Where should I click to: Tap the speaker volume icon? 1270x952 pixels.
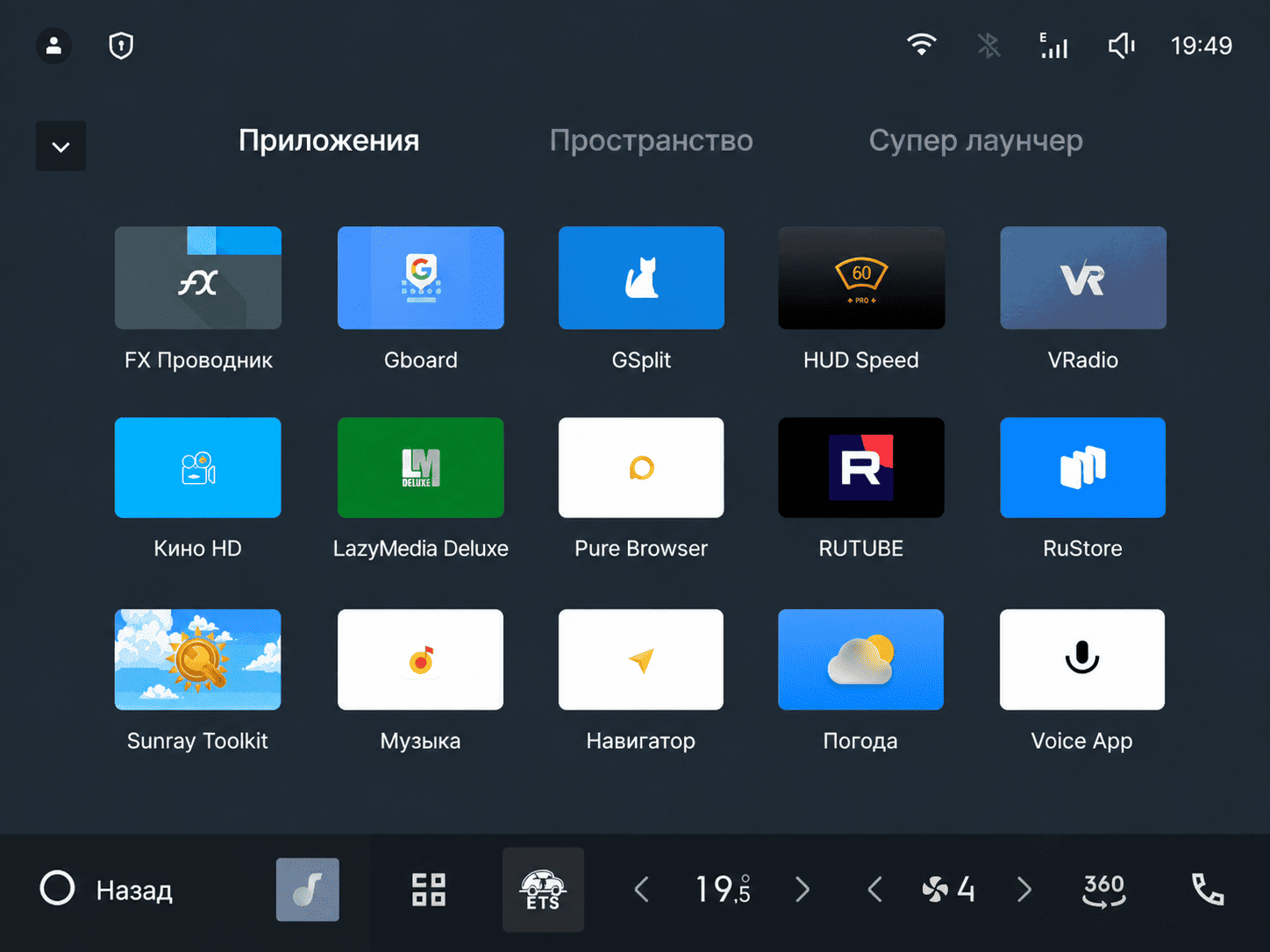pos(1122,46)
